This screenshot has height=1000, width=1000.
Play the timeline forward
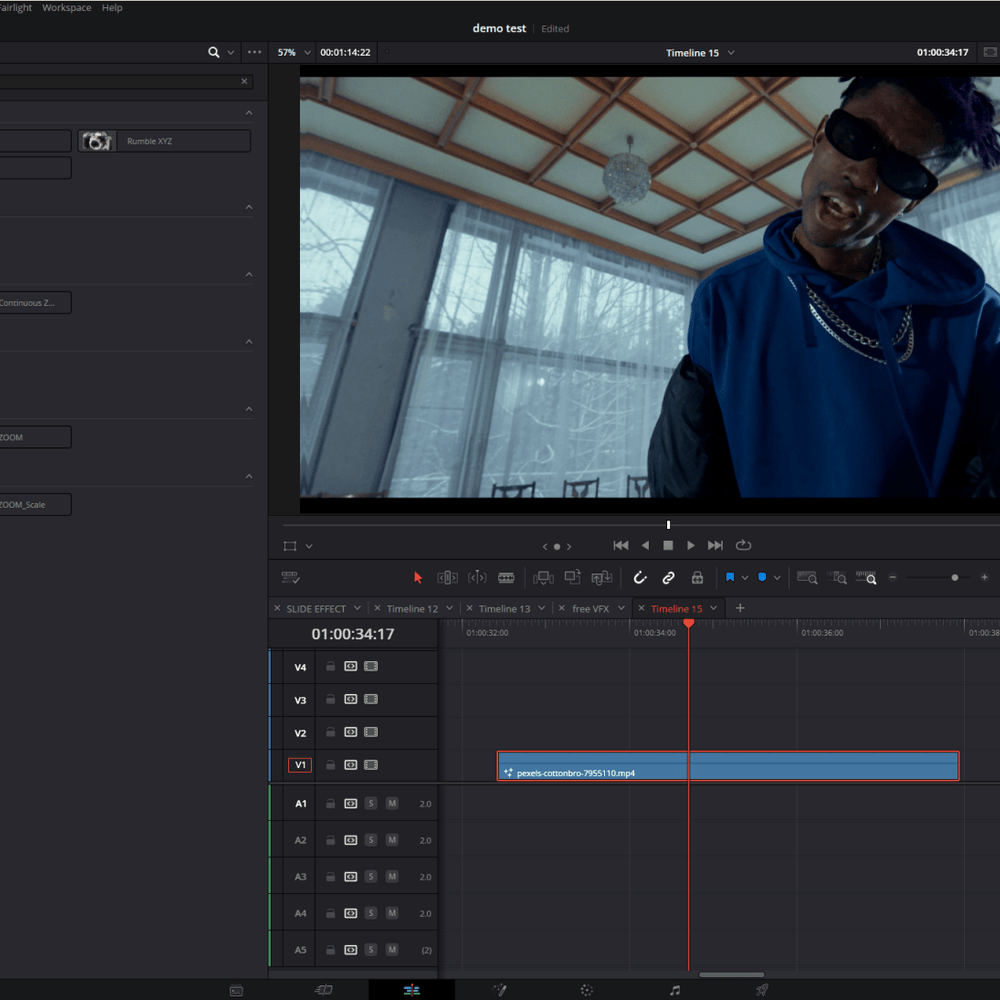tap(691, 545)
